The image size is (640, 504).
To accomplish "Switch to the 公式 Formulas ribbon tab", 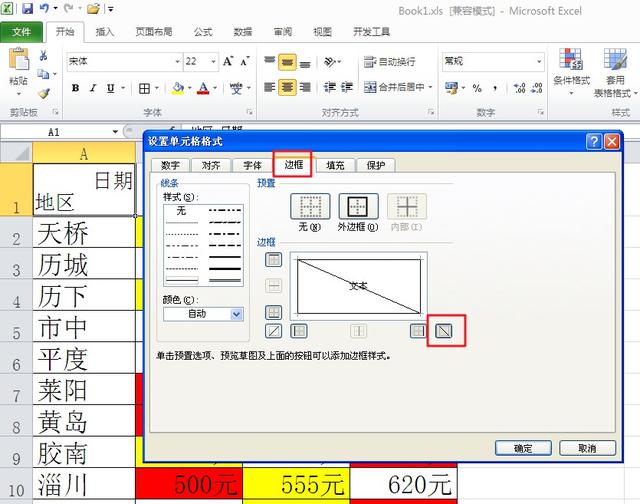I will [x=203, y=32].
